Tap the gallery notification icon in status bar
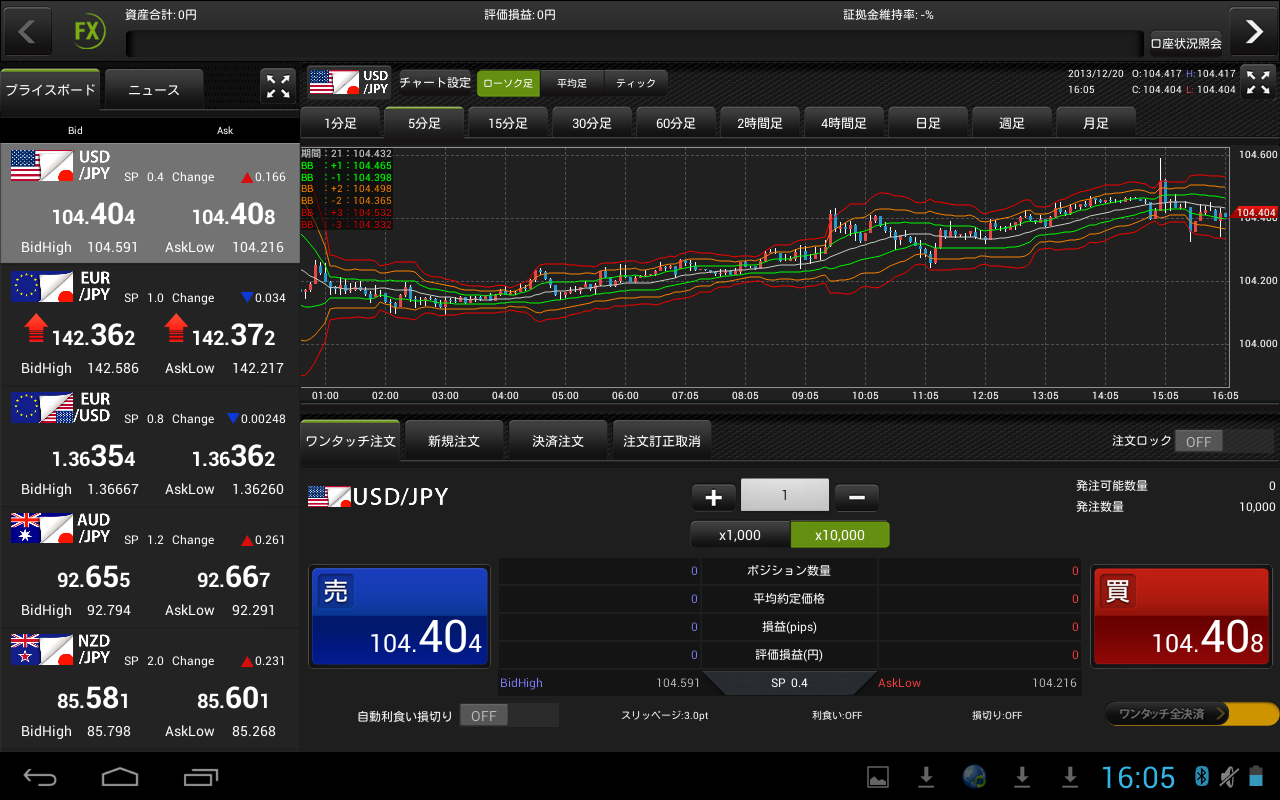The image size is (1280, 800). [878, 777]
